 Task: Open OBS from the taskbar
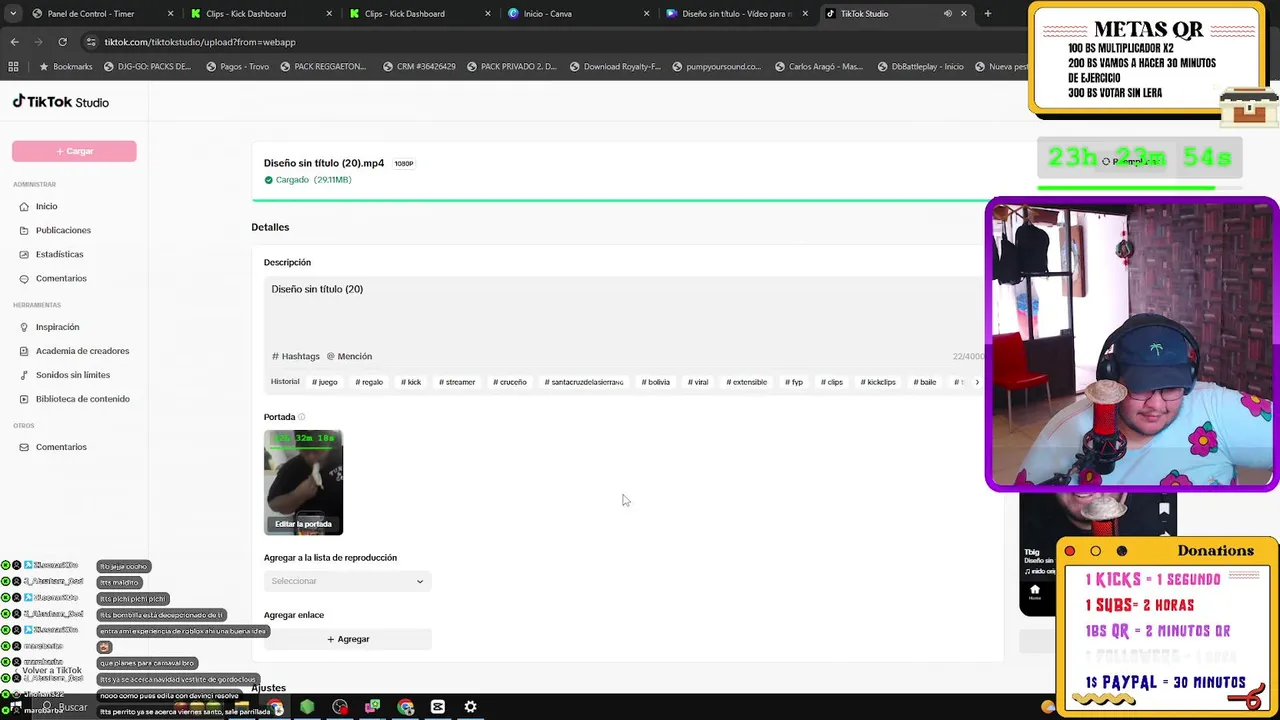(340, 707)
